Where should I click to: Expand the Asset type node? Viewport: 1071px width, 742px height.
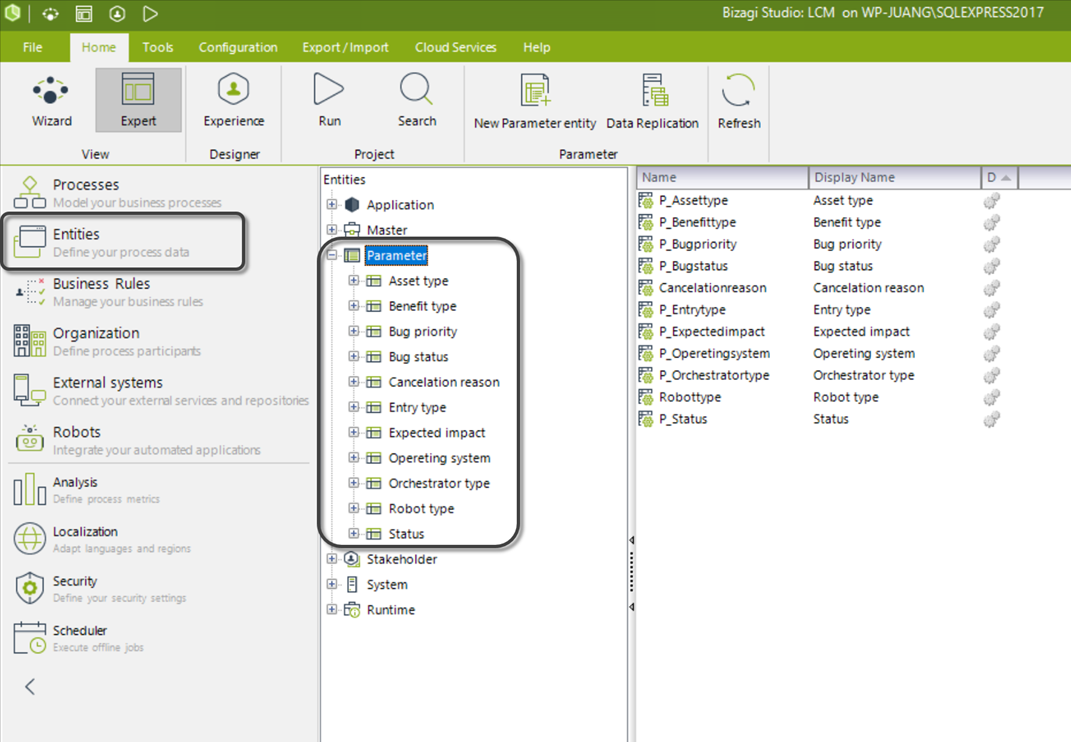[x=354, y=280]
